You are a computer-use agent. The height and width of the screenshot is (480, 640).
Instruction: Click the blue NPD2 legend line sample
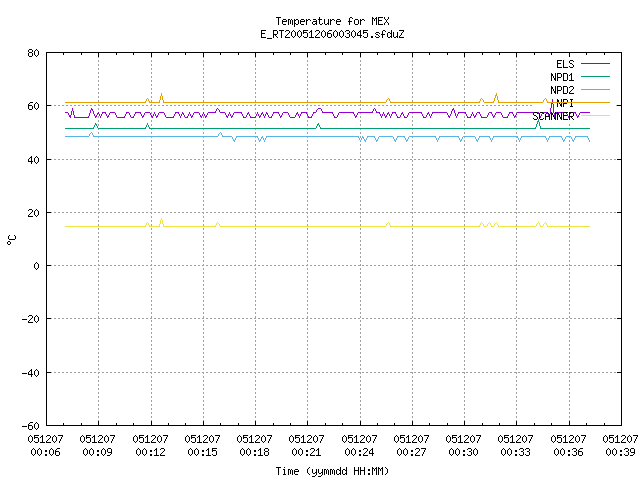click(595, 89)
